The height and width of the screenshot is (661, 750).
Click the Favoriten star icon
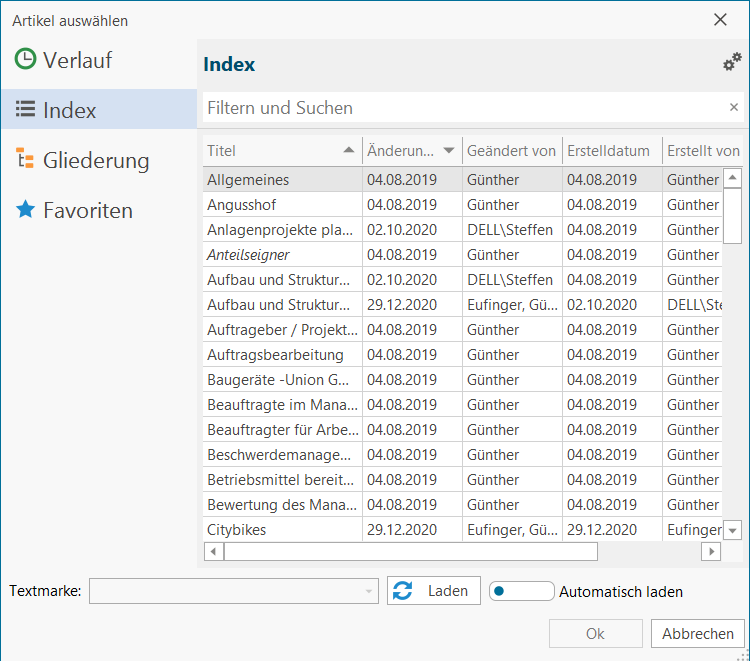click(25, 209)
